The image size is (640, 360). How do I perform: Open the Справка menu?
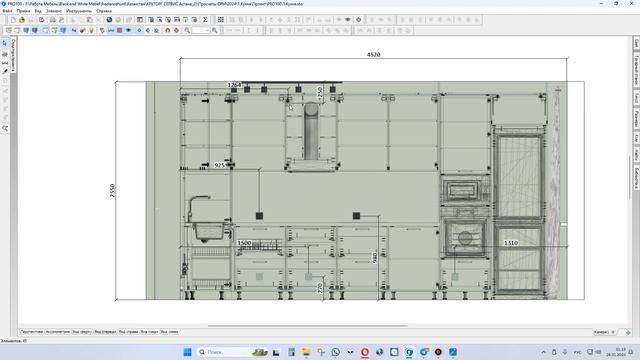point(104,11)
